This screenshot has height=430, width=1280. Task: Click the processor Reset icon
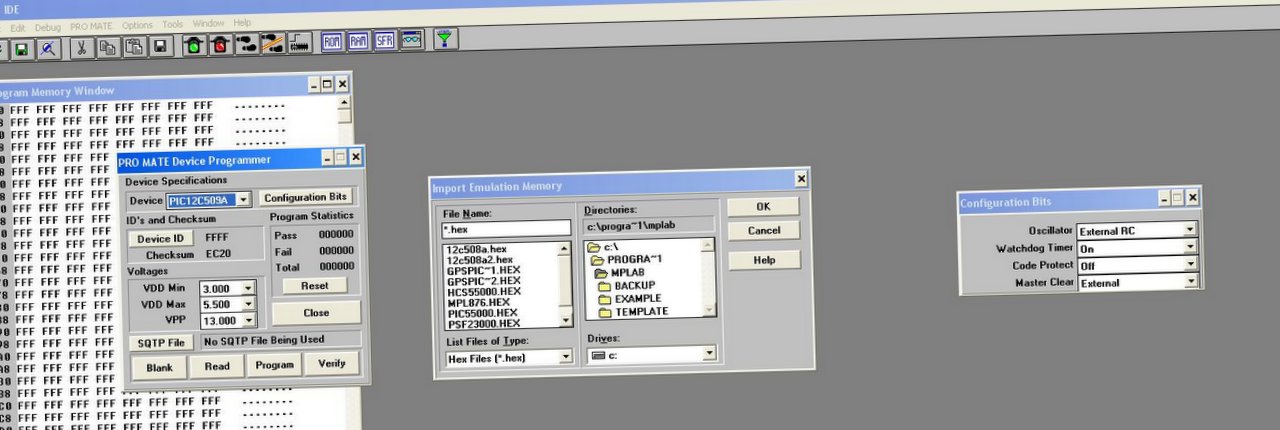pyautogui.click(x=300, y=43)
